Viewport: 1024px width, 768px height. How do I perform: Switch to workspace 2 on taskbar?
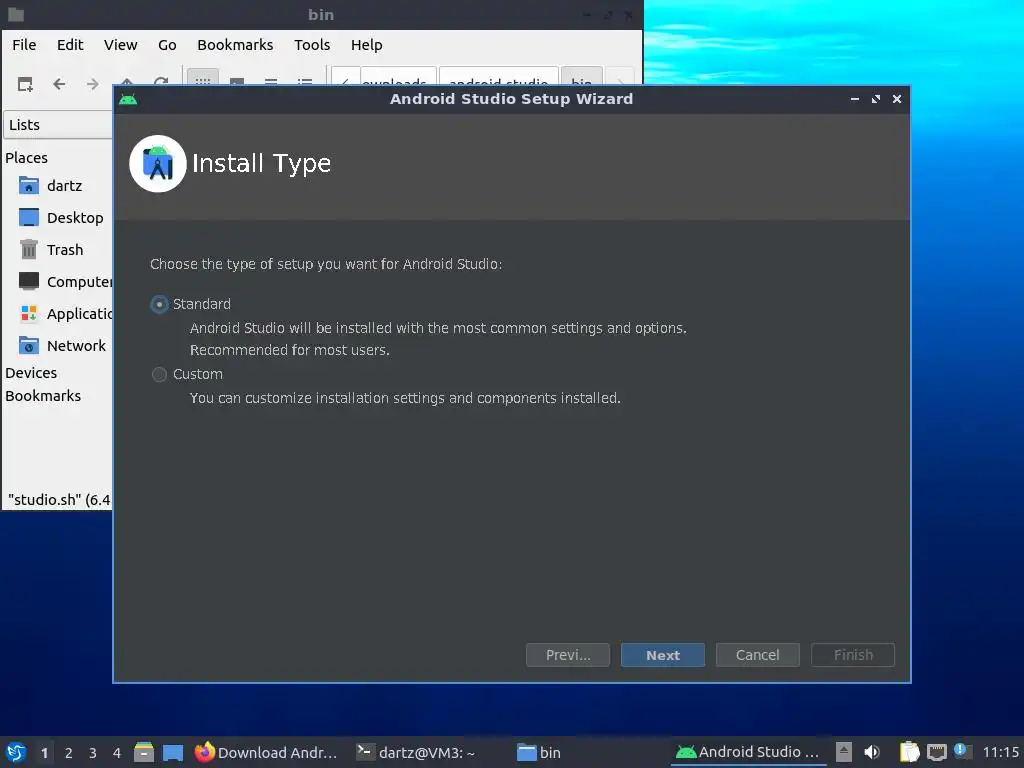(69, 753)
